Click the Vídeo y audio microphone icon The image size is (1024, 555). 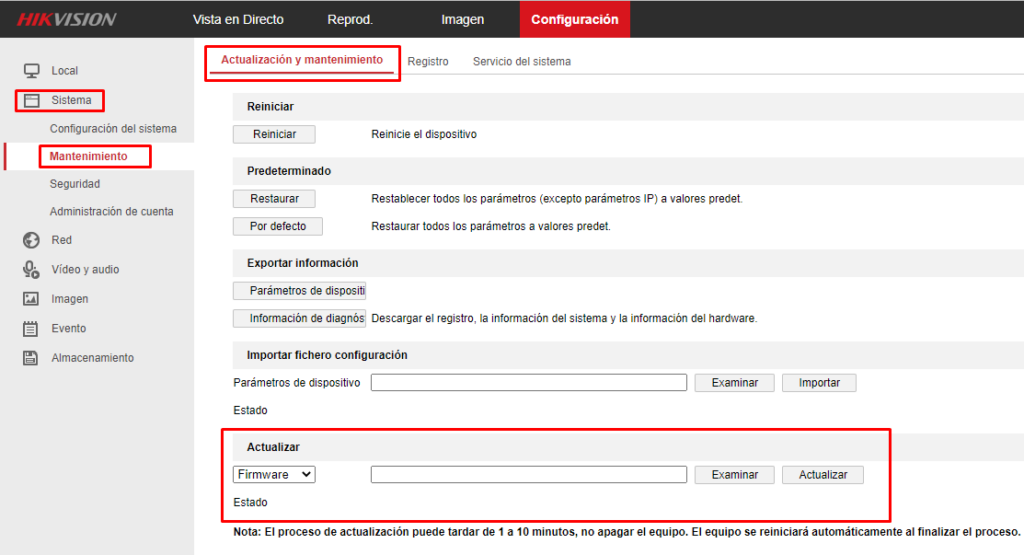pos(31,269)
